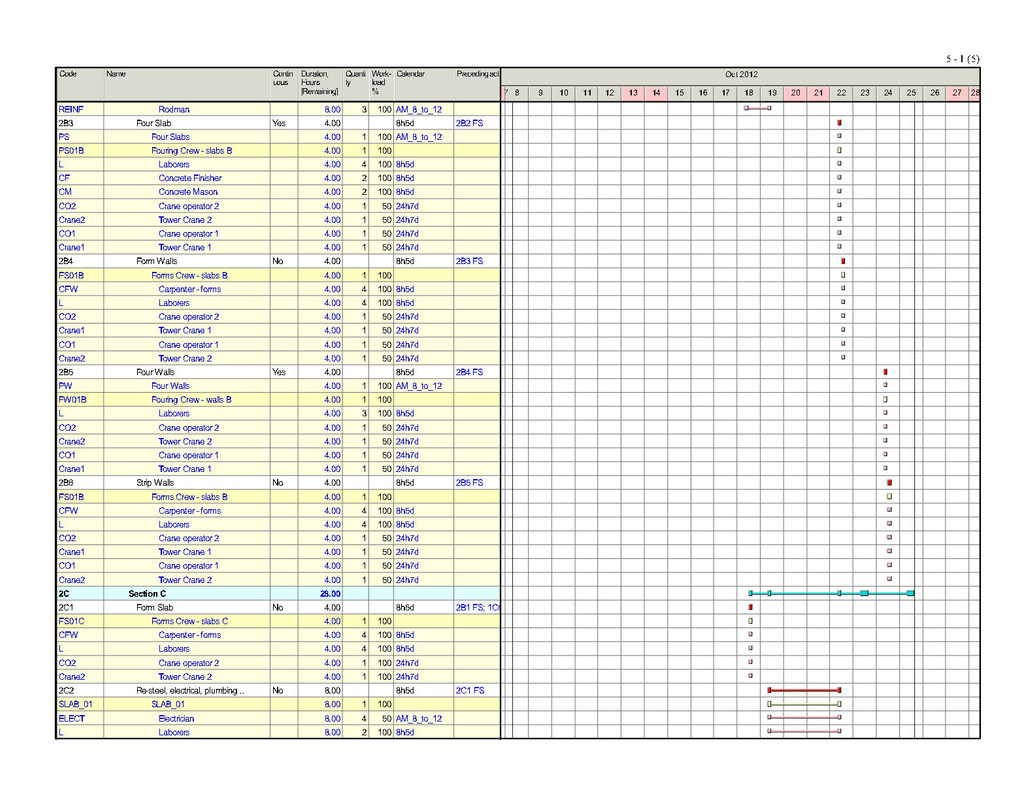1035x800 pixels.
Task: Click the ELECT code cell
Action: click(x=80, y=718)
